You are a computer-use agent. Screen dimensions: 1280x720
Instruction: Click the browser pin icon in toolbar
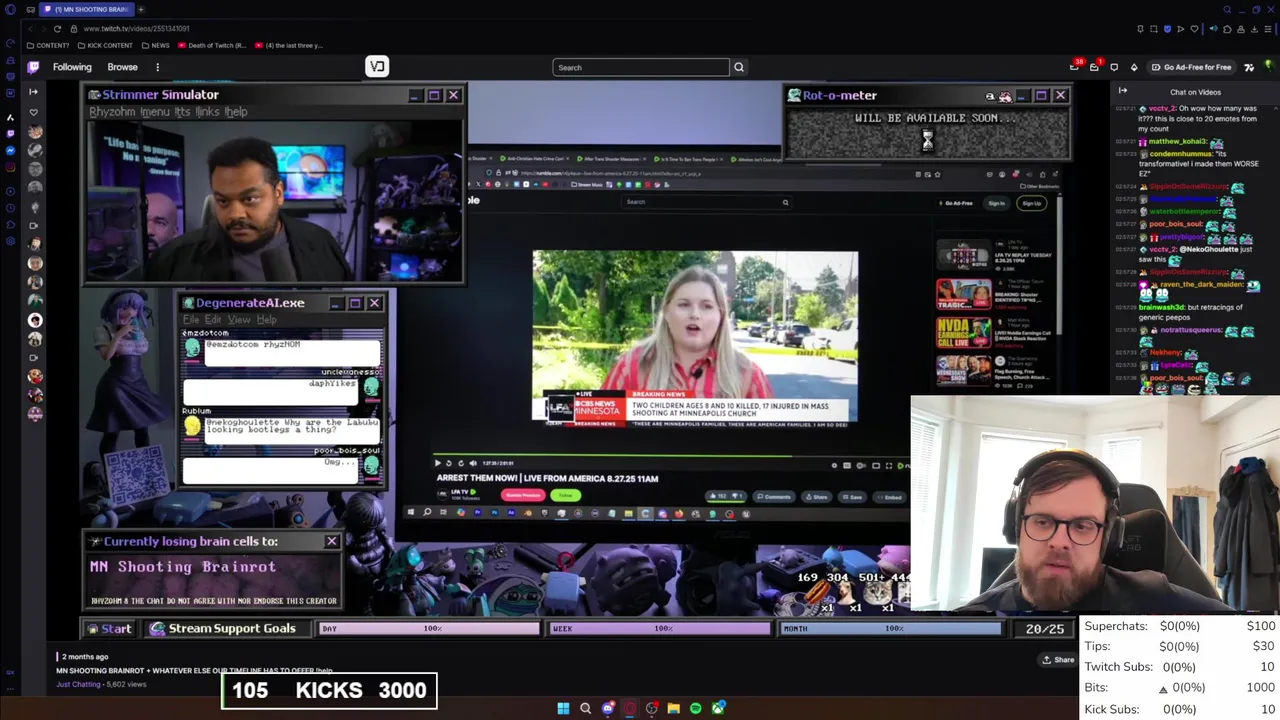click(1140, 29)
